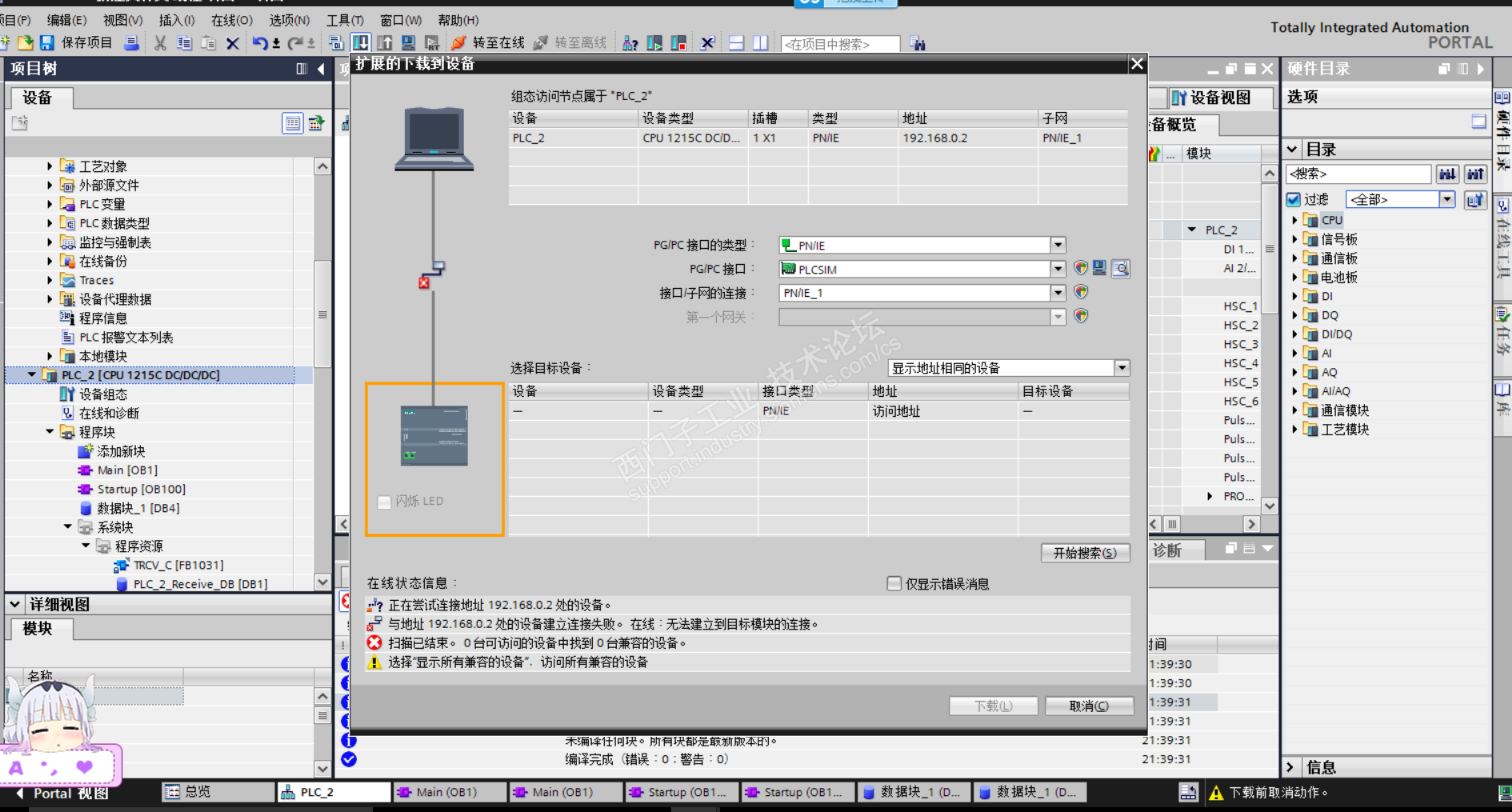Click the Split editor vertically icon
The width and height of the screenshot is (1512, 812).
coord(760,43)
